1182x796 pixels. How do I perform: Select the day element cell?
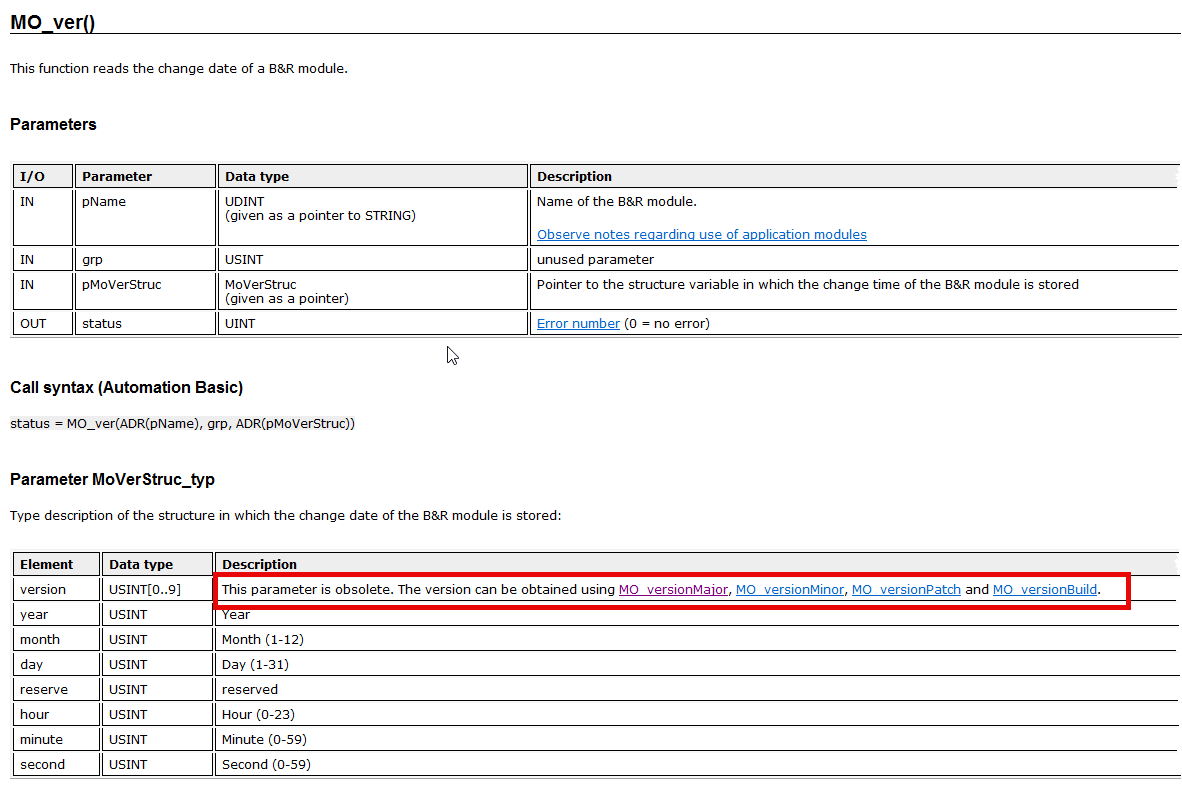57,664
